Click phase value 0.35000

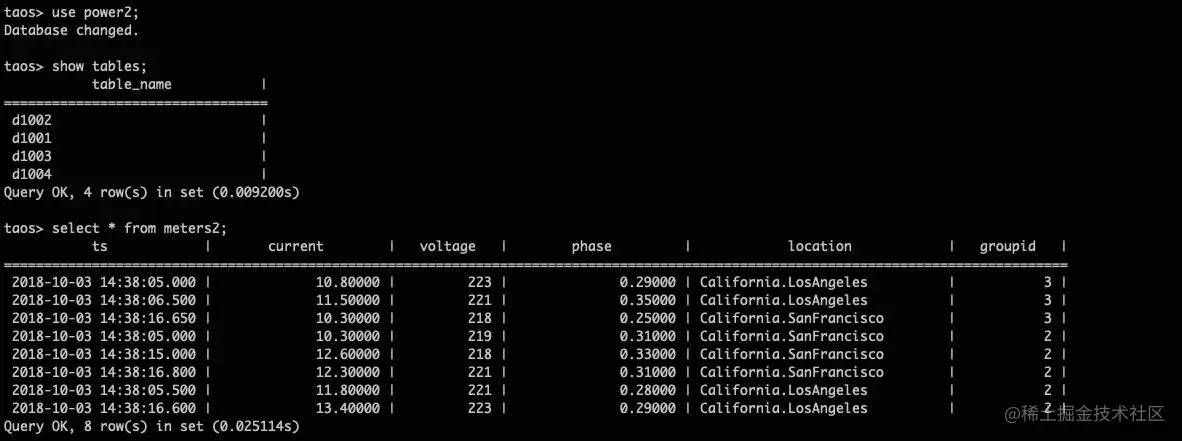pyautogui.click(x=648, y=300)
